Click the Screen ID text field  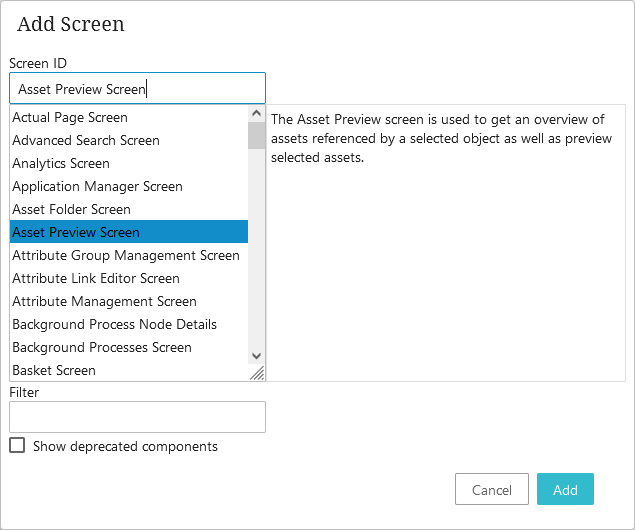click(x=137, y=88)
